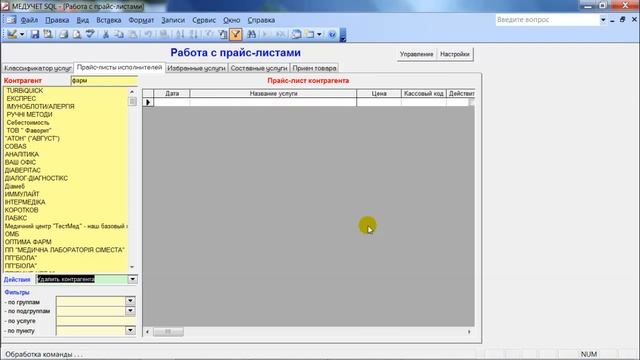Select 'ІНТЕРМЕДІКА' in the contractor list
Image resolution: width=640 pixels, height=360 pixels.
[x=25, y=202]
